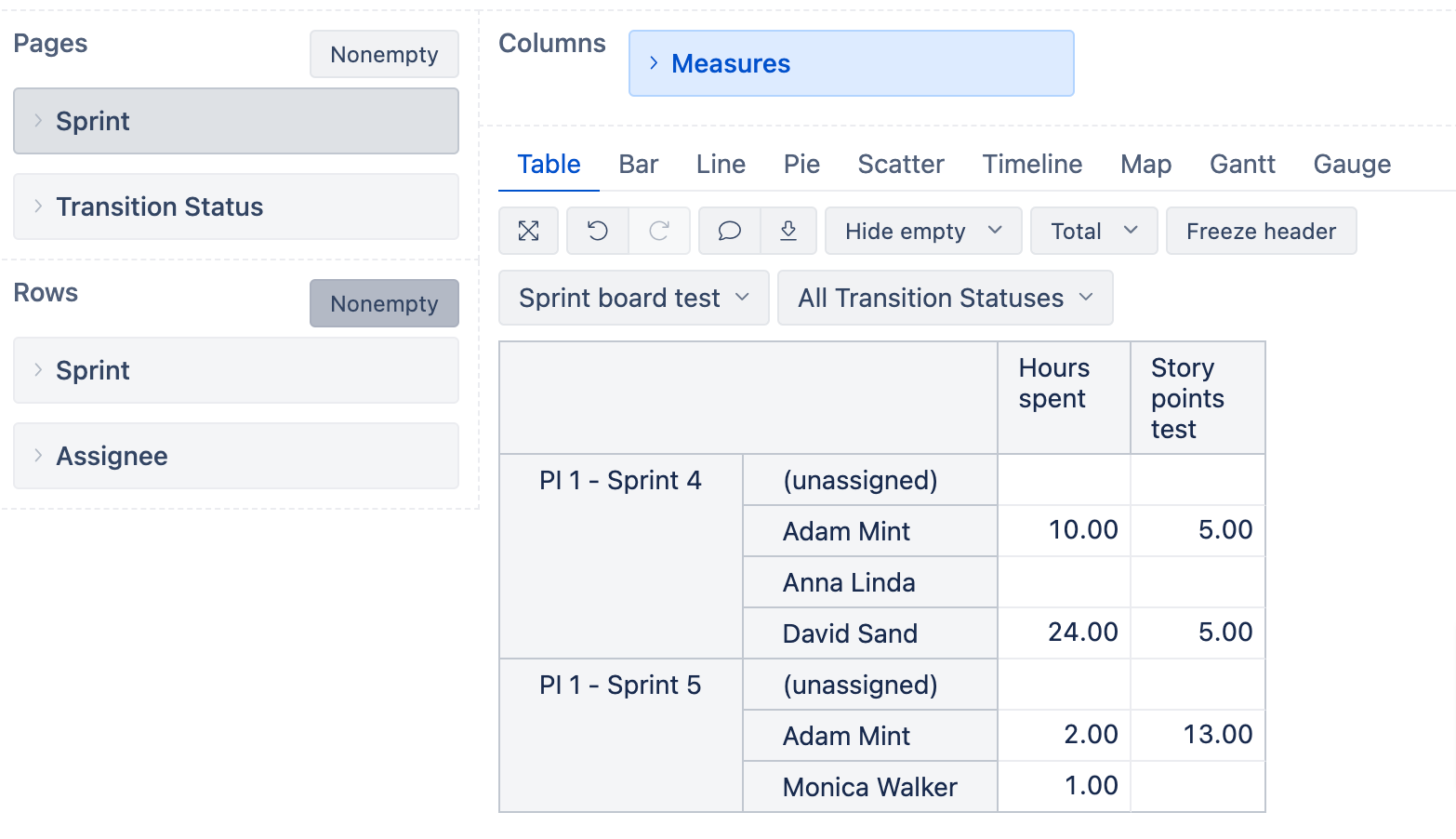Viewport: 1456px width, 839px height.
Task: Maximize the report view fullscreen
Action: 528,231
